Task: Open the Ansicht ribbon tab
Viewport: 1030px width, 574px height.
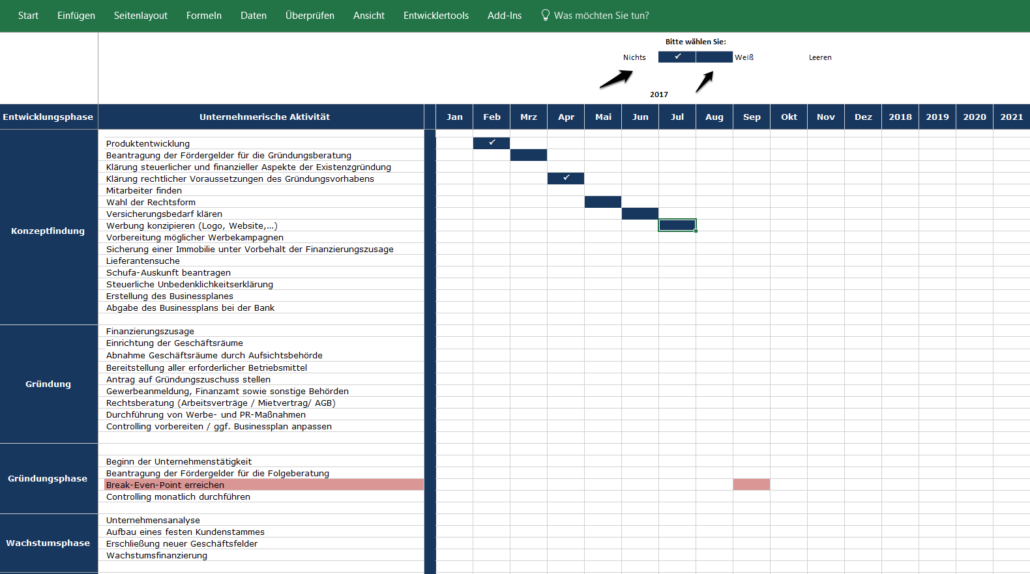Action: [x=369, y=15]
